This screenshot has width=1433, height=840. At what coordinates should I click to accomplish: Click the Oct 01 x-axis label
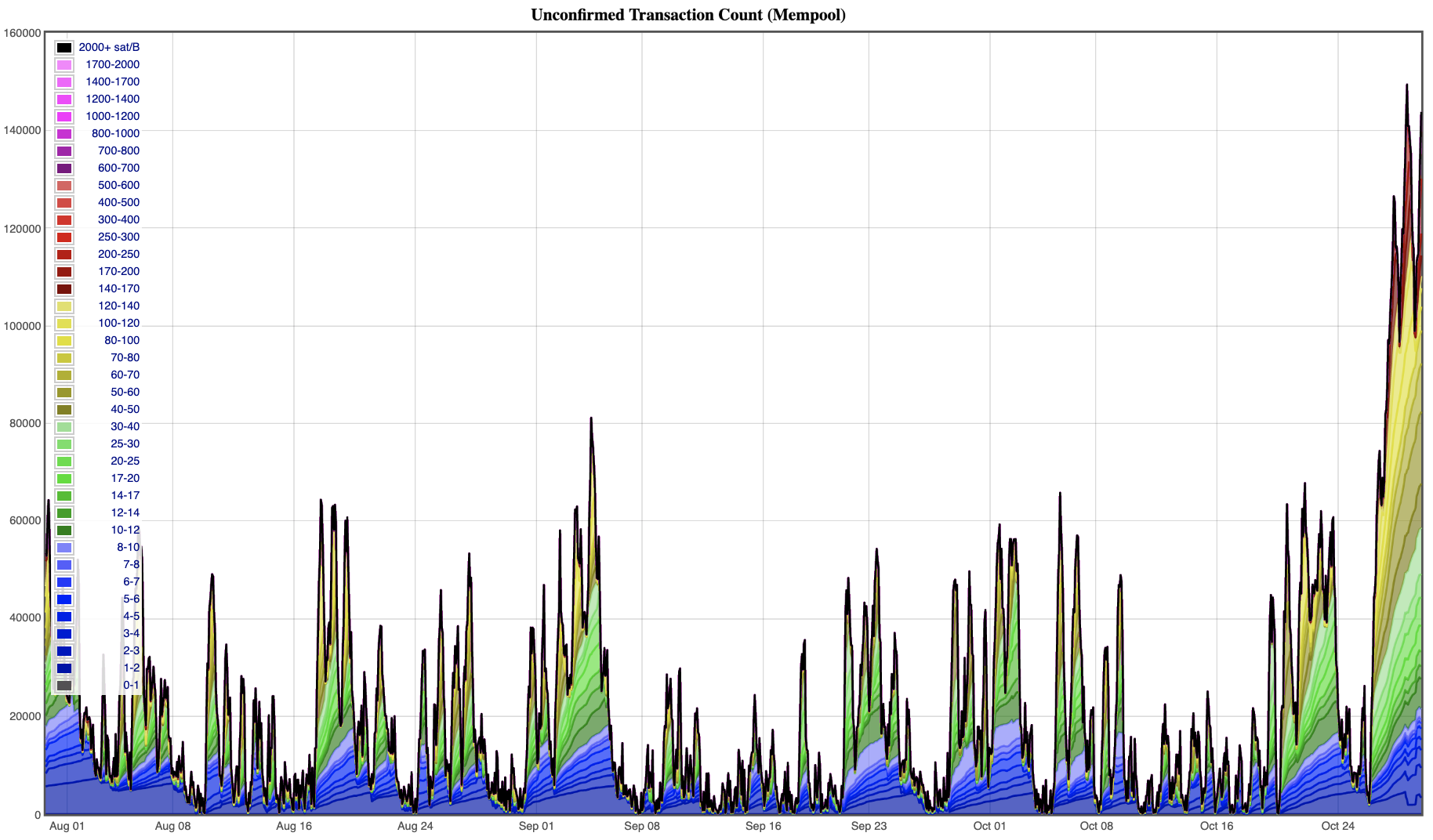(x=989, y=826)
